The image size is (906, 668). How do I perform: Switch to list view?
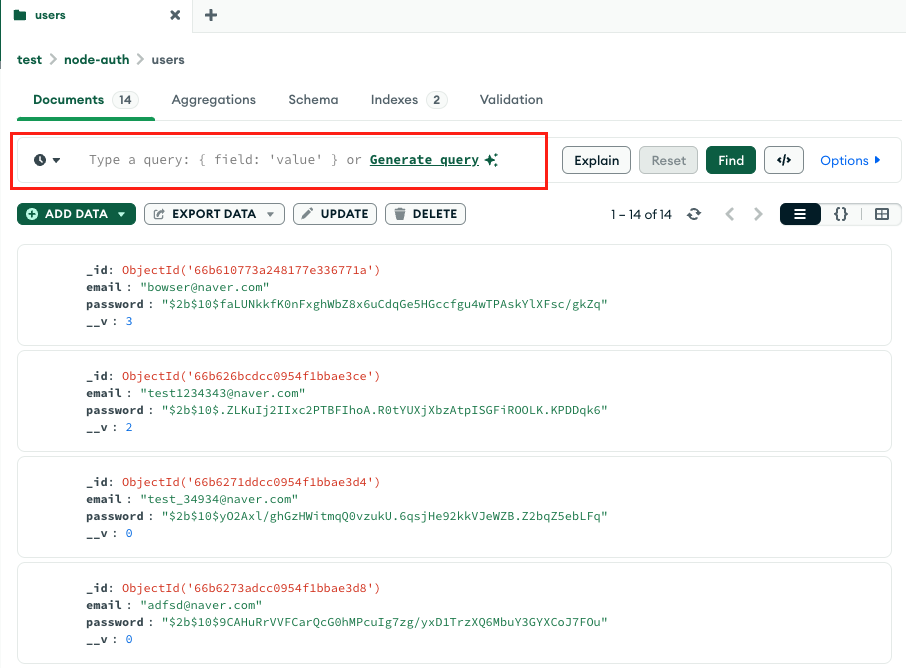tap(800, 214)
